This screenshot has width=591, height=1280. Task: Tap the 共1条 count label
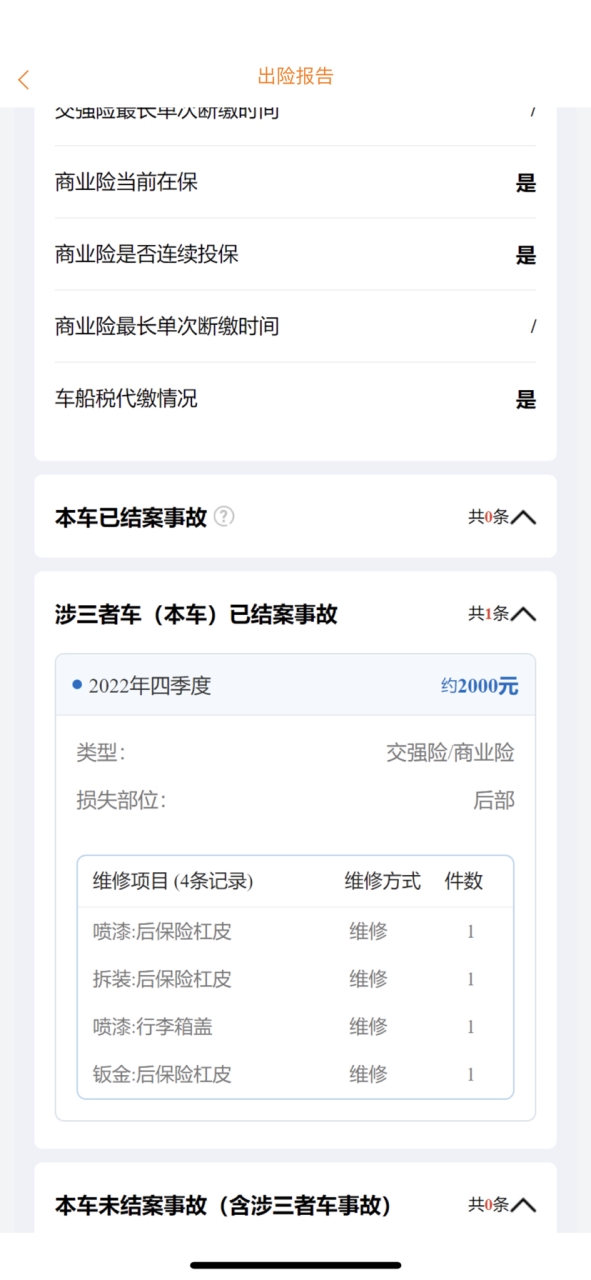pos(488,614)
